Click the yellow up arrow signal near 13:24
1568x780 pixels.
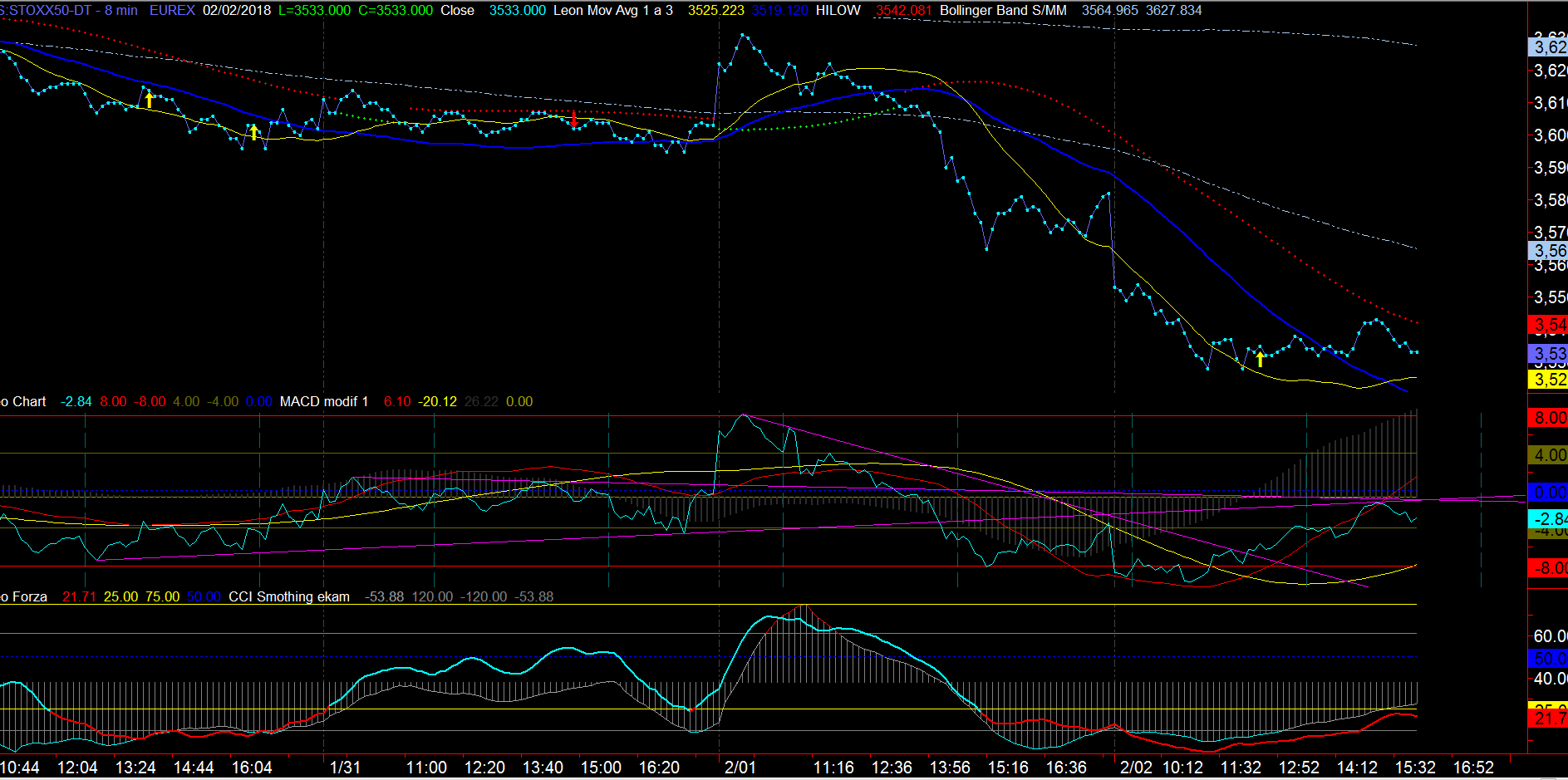pyautogui.click(x=149, y=100)
